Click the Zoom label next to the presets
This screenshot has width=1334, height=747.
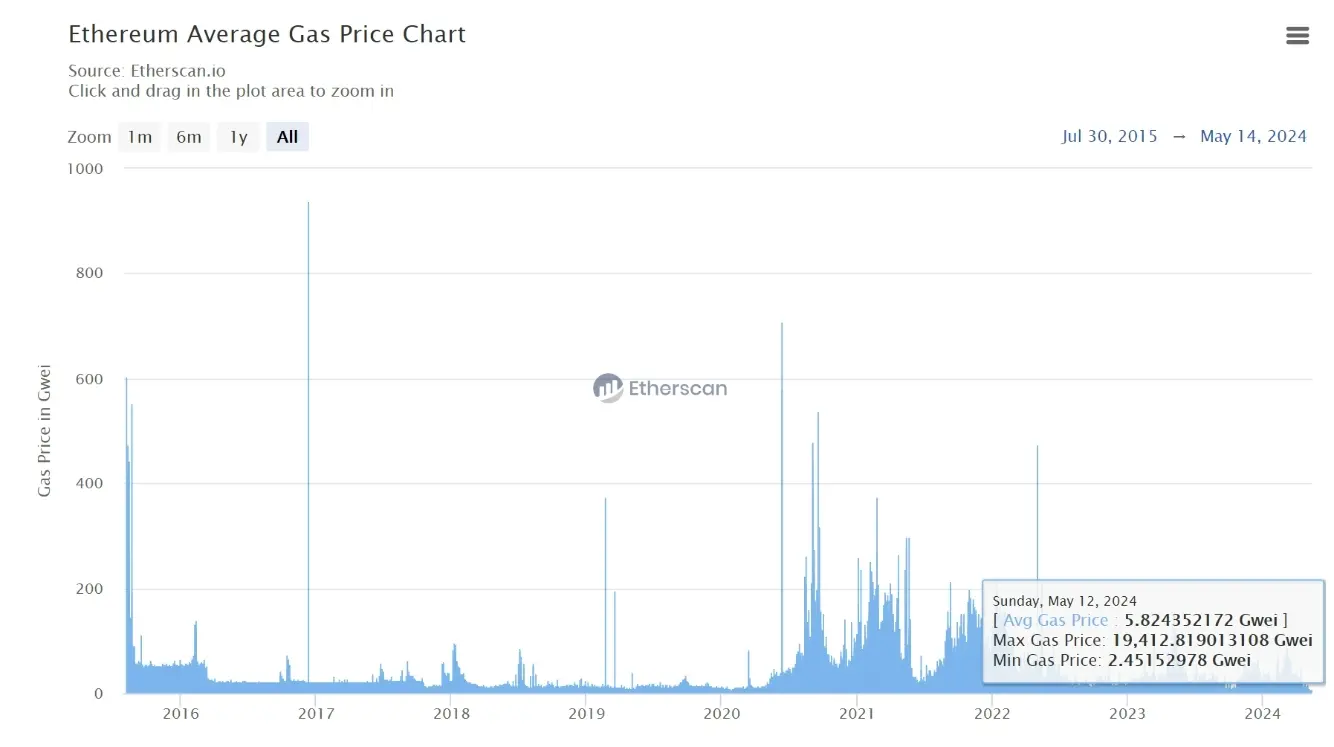(x=89, y=136)
